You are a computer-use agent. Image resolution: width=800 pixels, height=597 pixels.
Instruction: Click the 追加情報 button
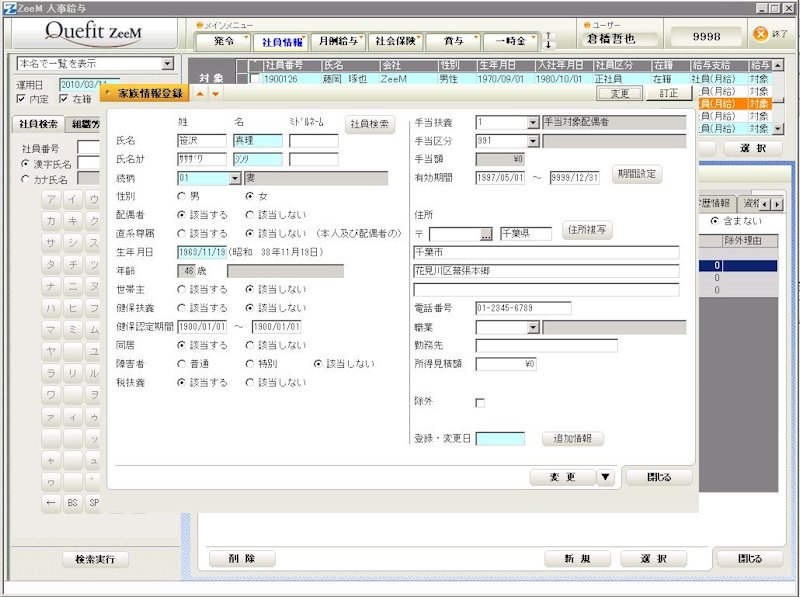[572, 438]
